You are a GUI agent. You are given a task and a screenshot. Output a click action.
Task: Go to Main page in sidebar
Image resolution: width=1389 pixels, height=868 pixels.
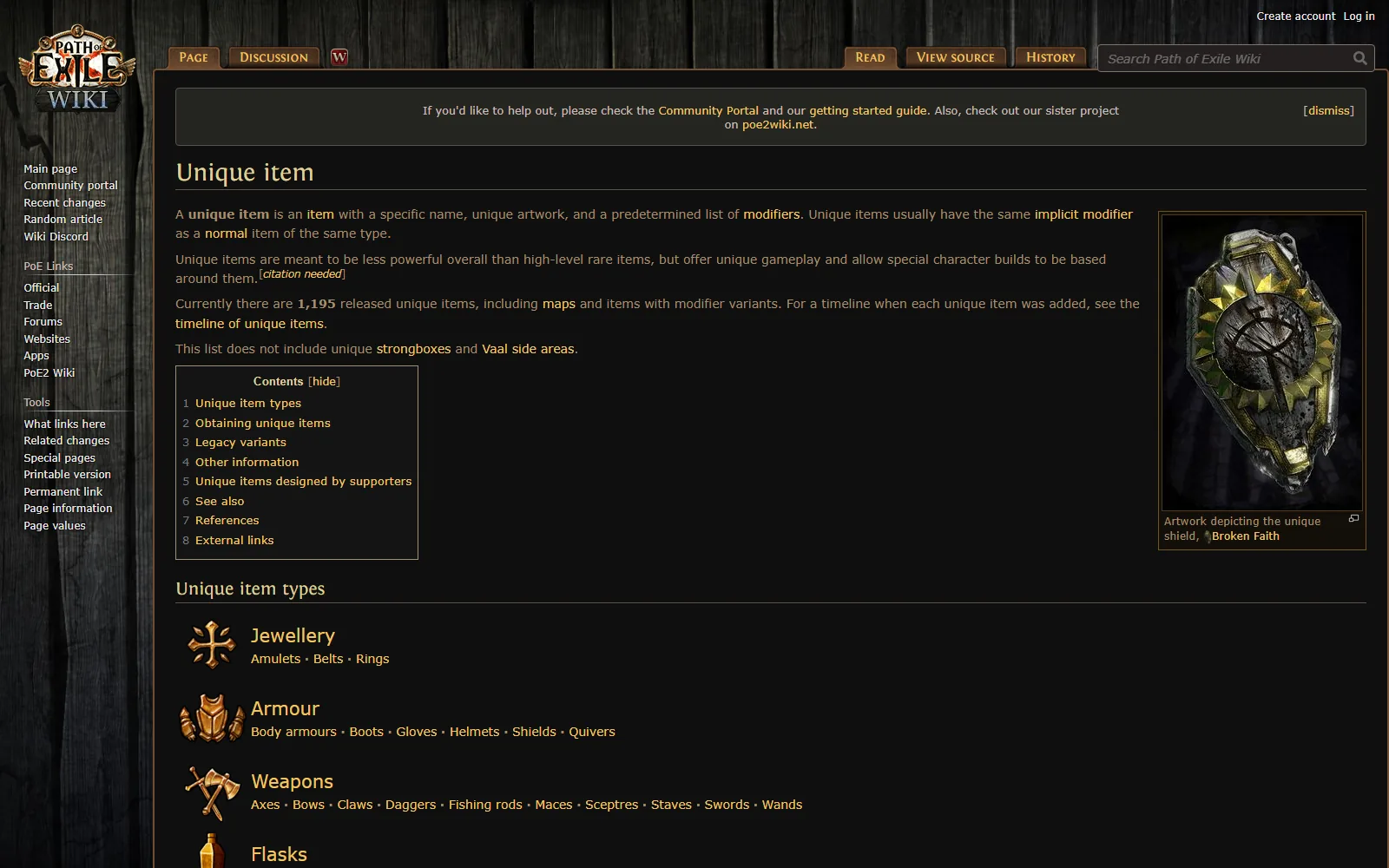[x=50, y=168]
